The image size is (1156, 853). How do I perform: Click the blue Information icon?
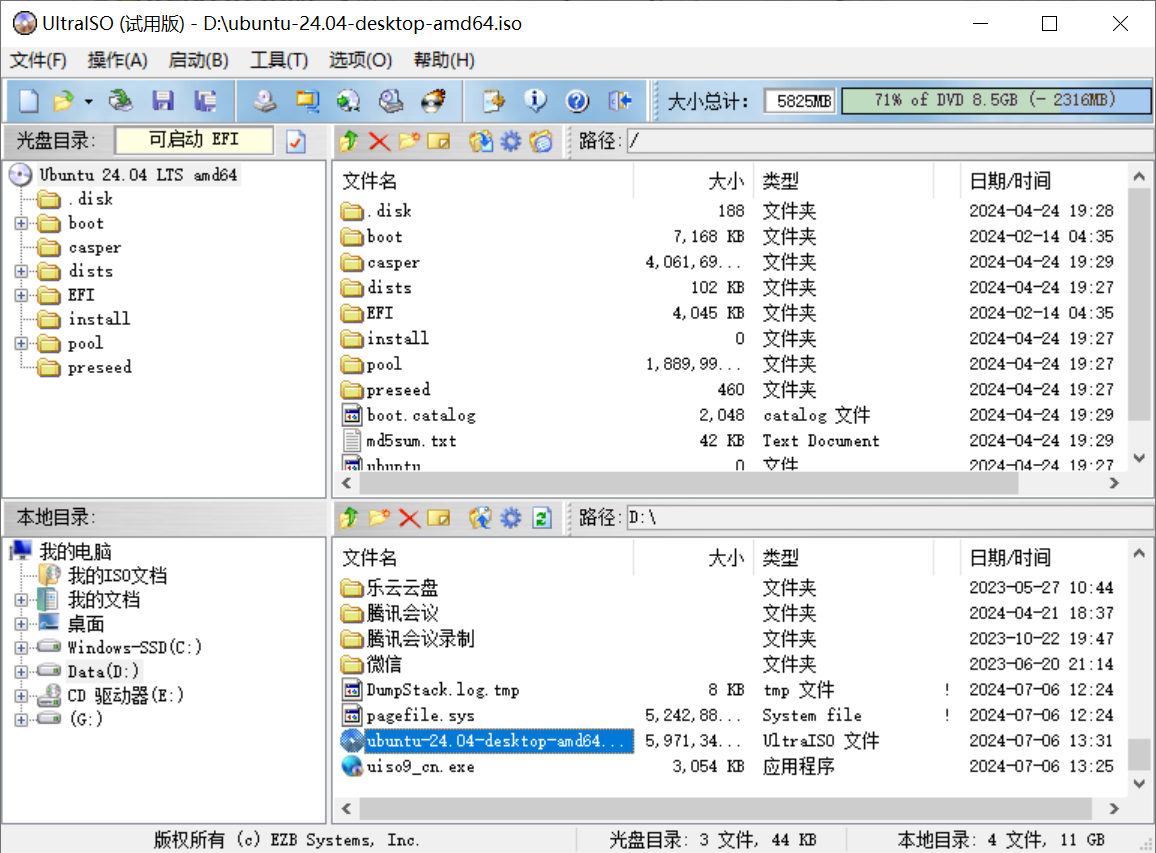(x=535, y=100)
